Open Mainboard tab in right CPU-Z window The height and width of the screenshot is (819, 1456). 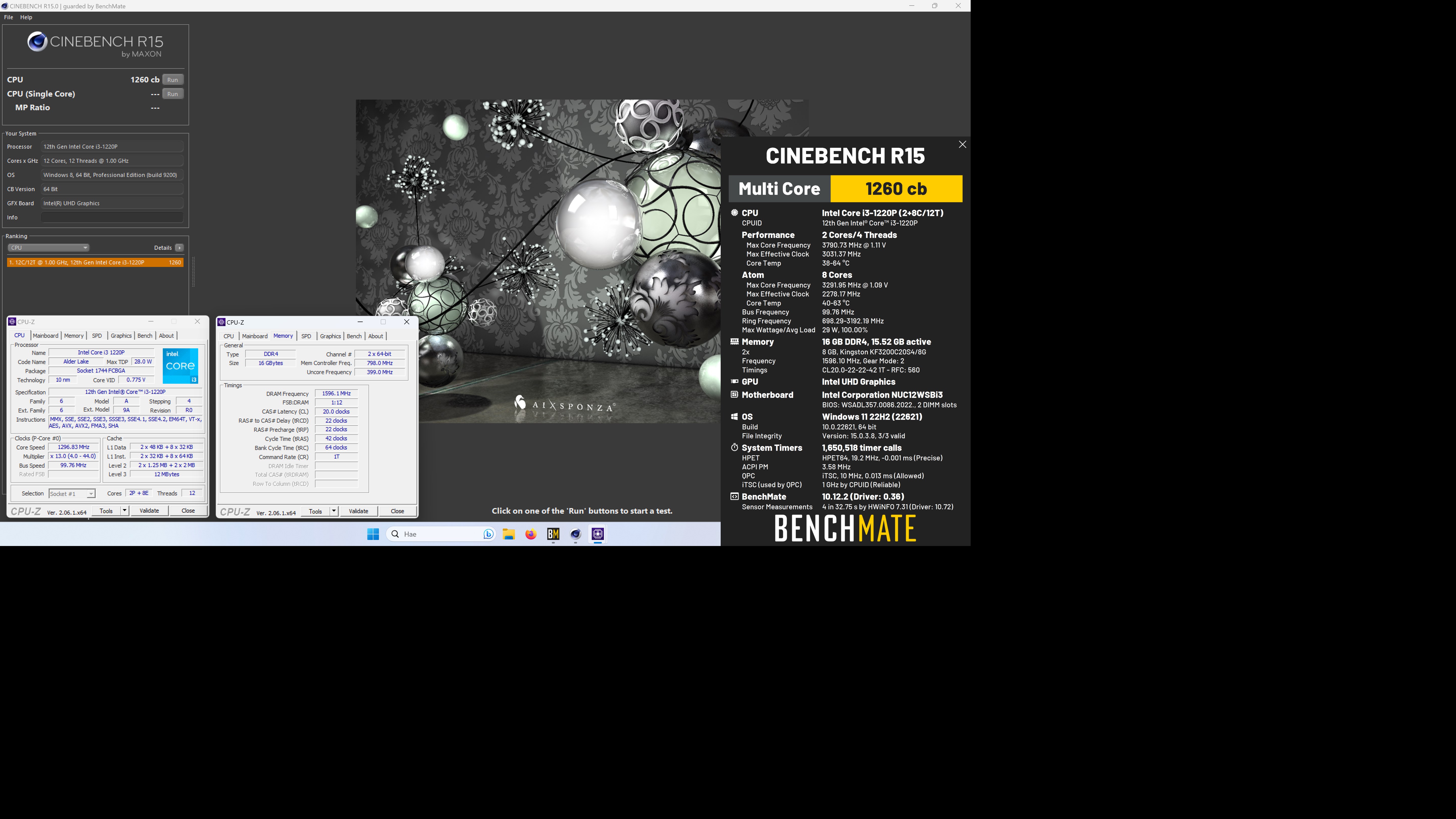point(255,336)
